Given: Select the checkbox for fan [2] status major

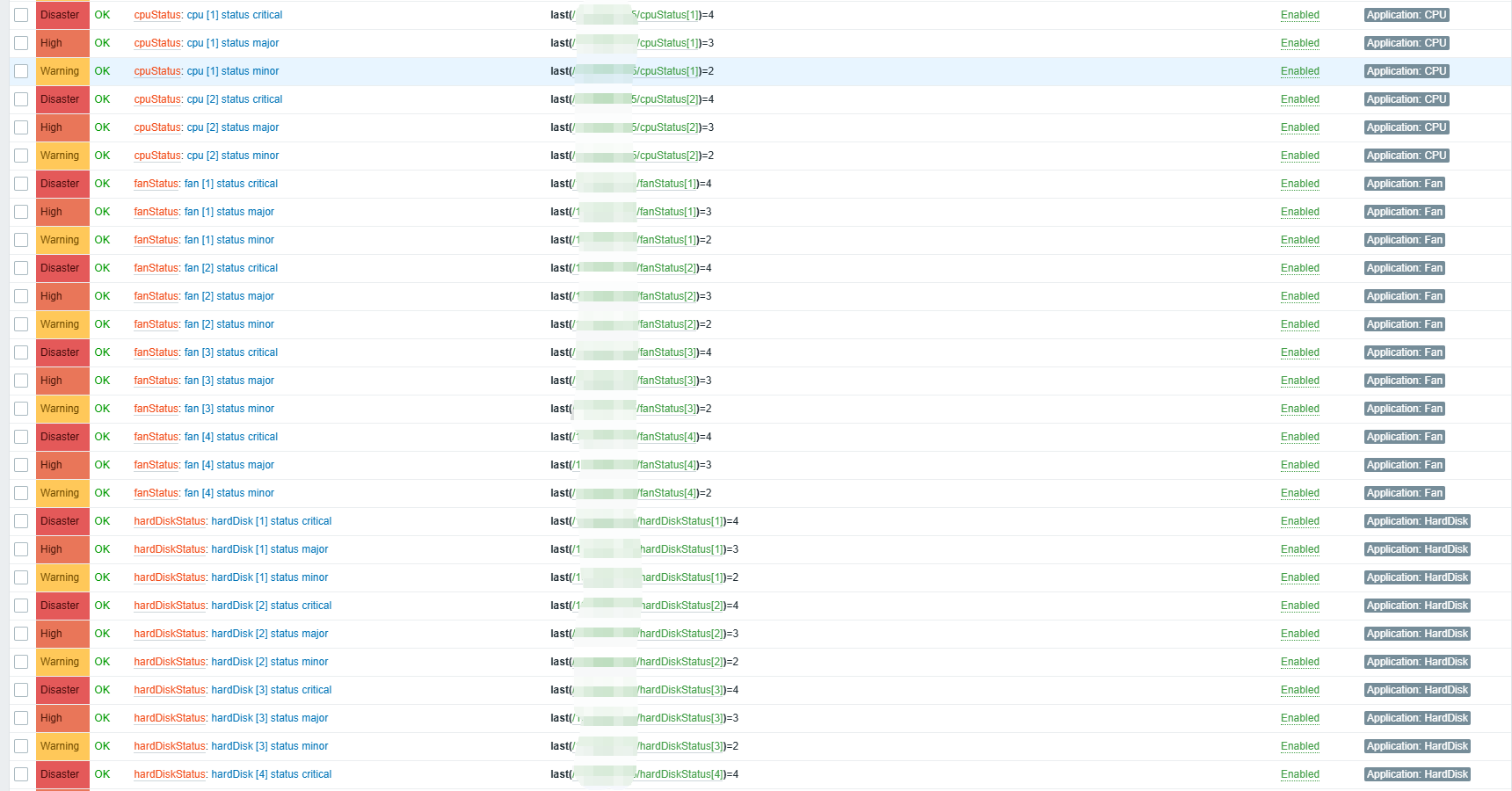Looking at the screenshot, I should coord(21,296).
